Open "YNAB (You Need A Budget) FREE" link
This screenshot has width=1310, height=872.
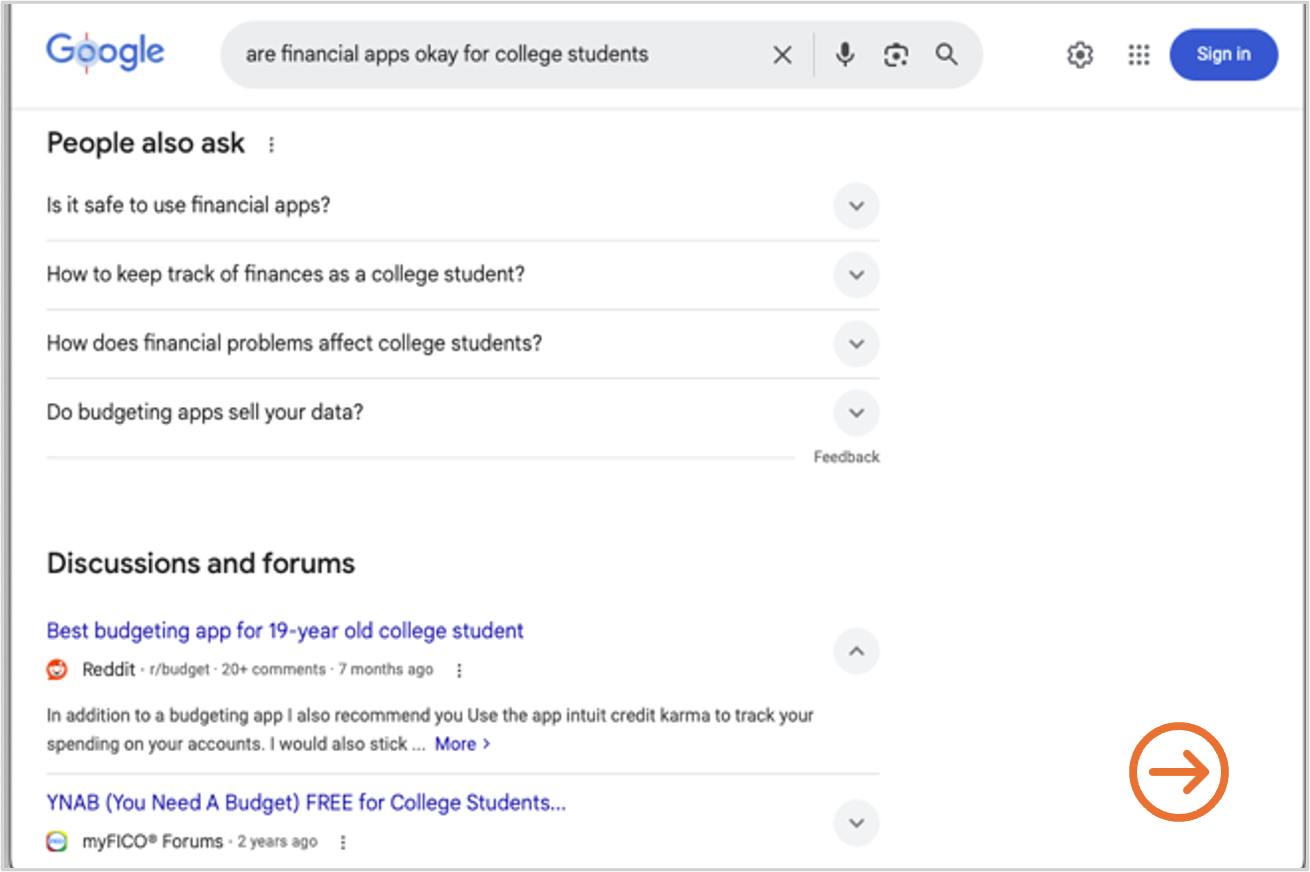click(x=306, y=803)
